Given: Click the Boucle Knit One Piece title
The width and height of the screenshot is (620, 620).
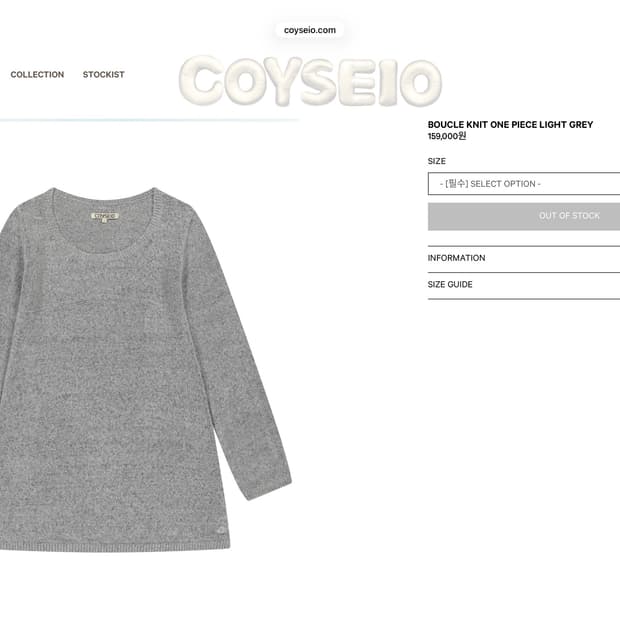Looking at the screenshot, I should pos(510,125).
